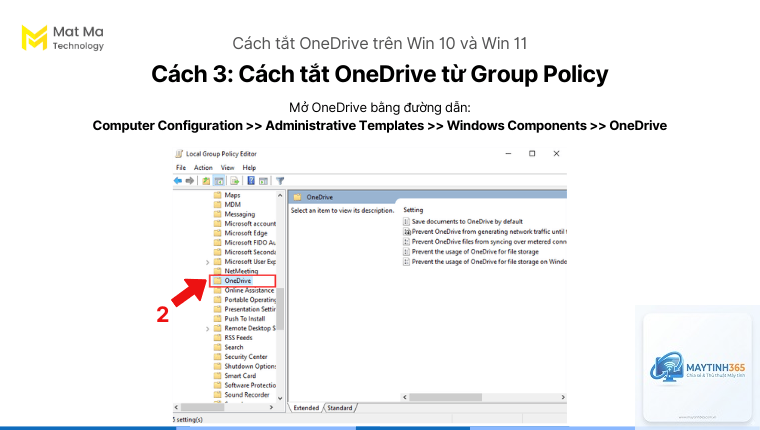Click the MDM folder icon
760x430 pixels.
(x=218, y=205)
